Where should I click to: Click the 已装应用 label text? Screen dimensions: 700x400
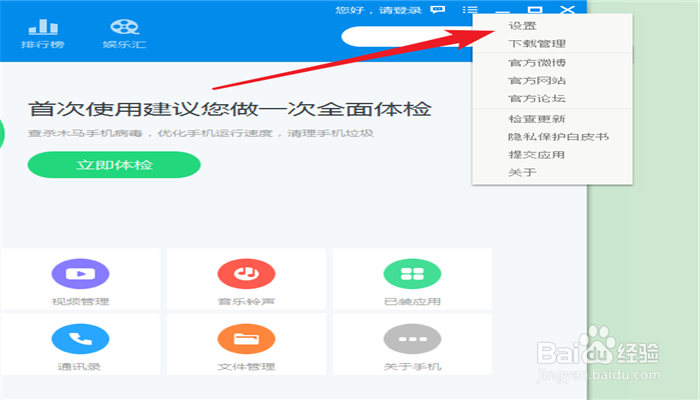click(x=412, y=302)
